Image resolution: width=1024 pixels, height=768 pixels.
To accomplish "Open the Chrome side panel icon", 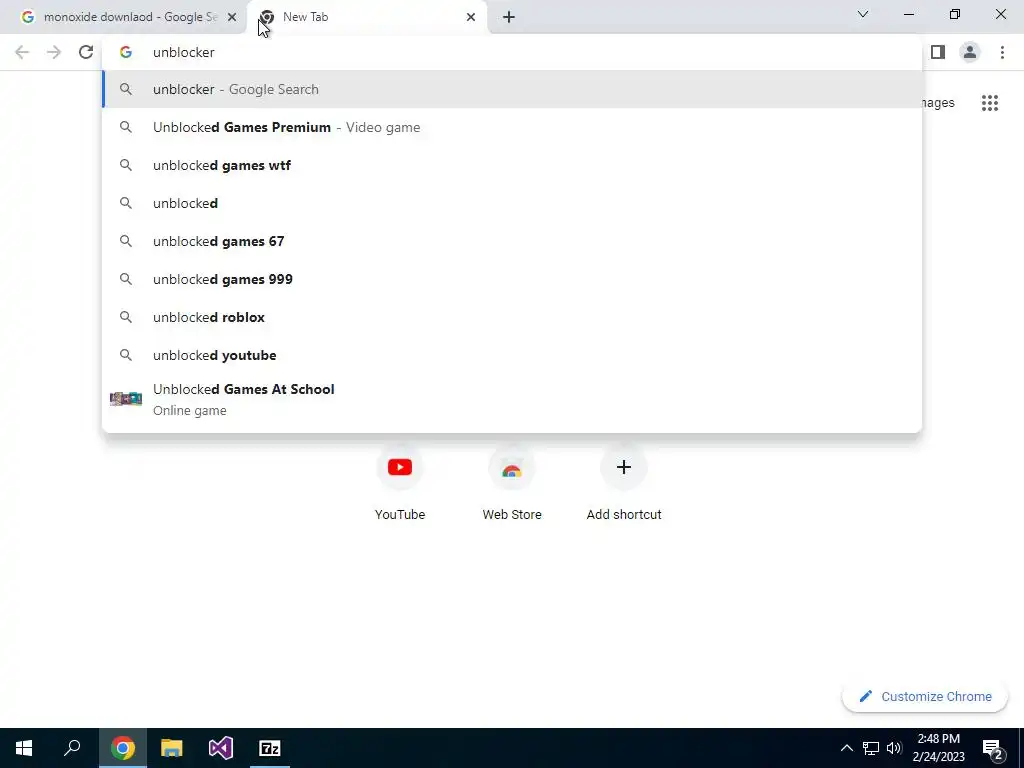I will click(x=938, y=52).
